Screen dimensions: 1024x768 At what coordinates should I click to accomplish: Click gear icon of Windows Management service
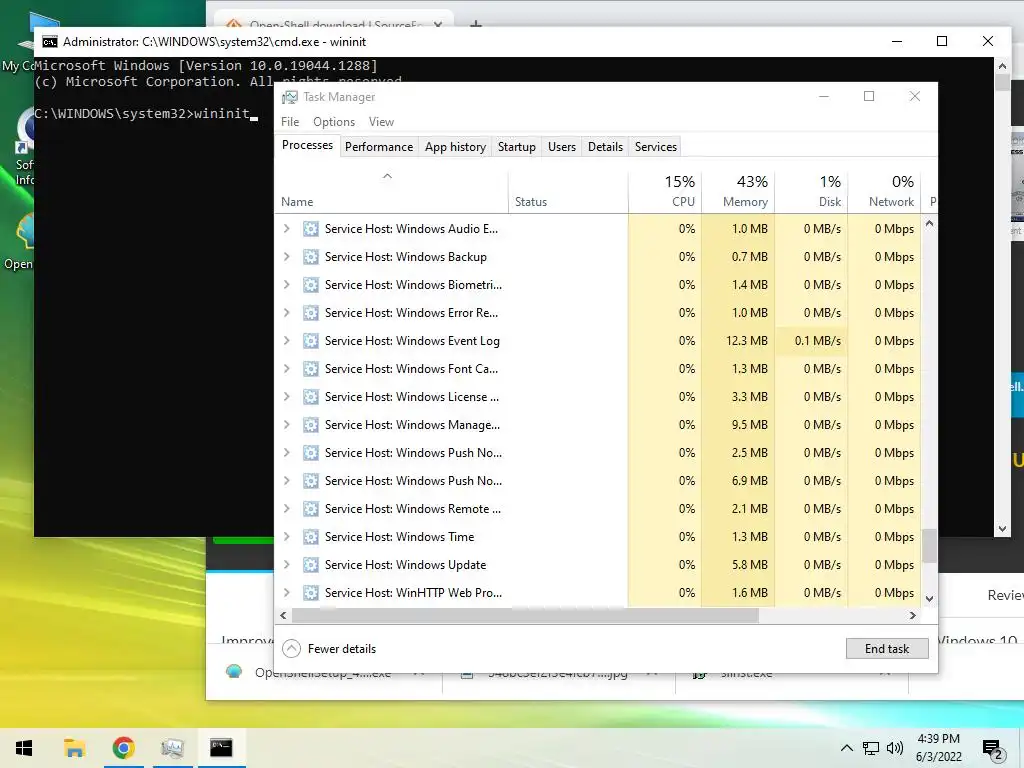pyautogui.click(x=311, y=424)
